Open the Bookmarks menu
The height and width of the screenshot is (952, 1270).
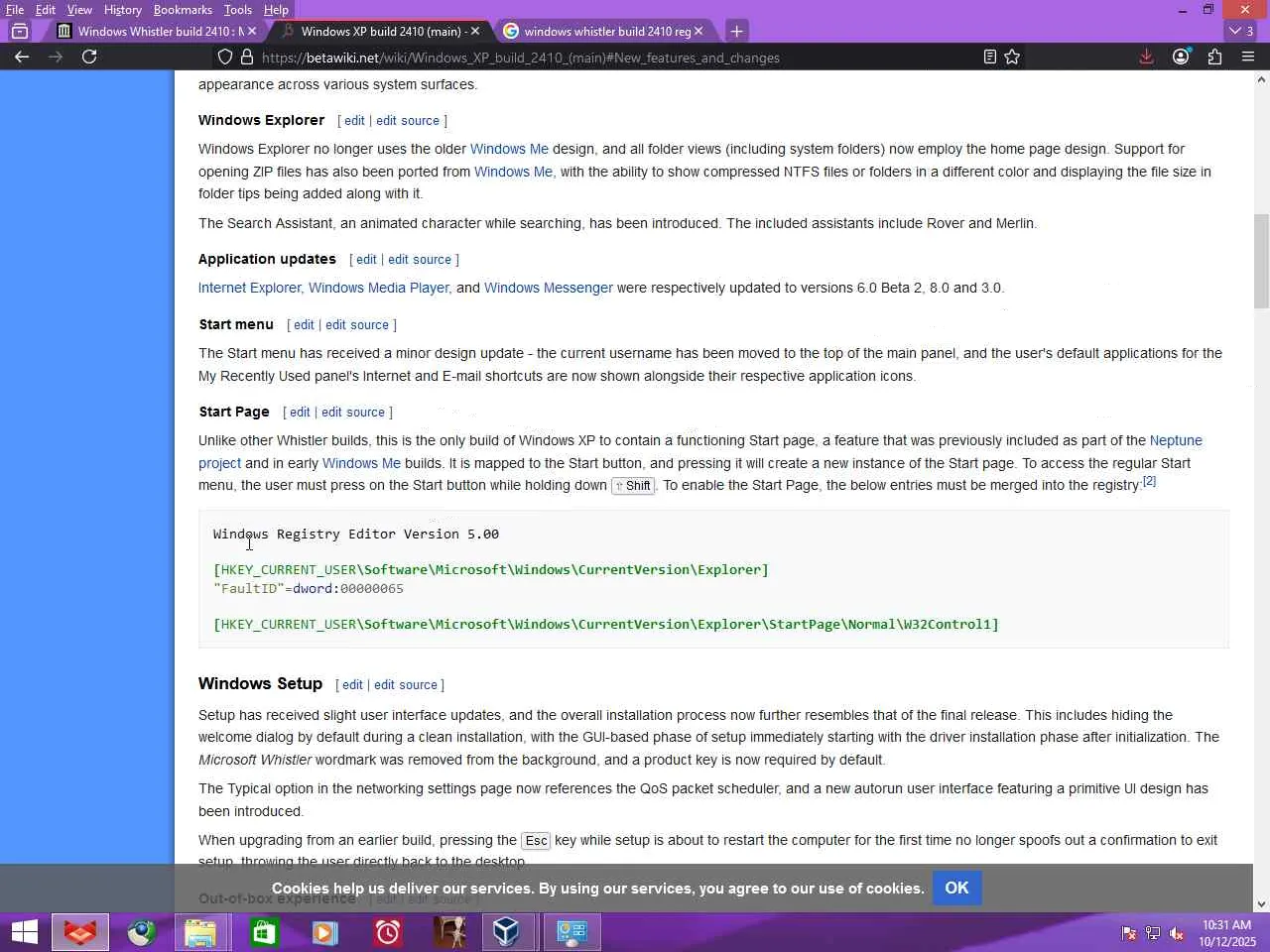click(183, 10)
